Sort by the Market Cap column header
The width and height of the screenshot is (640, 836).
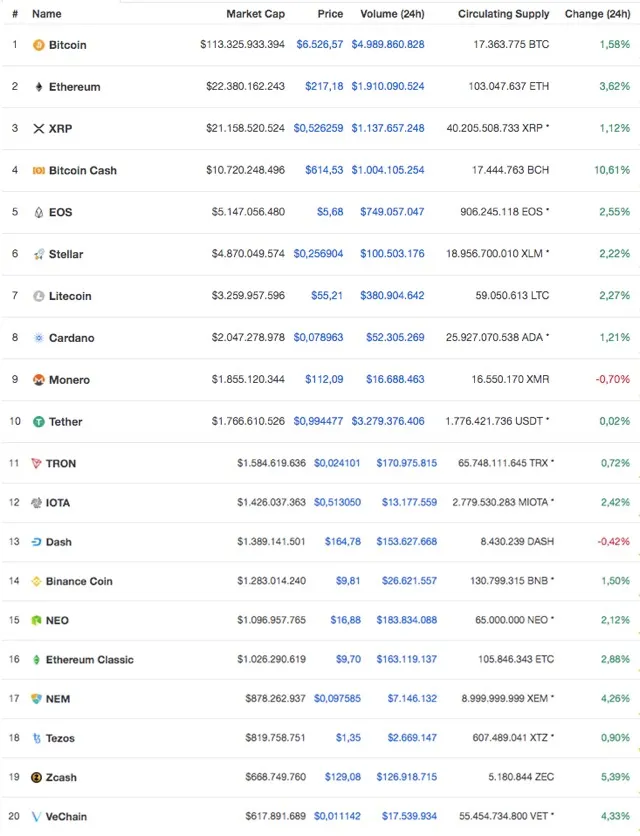(x=255, y=14)
